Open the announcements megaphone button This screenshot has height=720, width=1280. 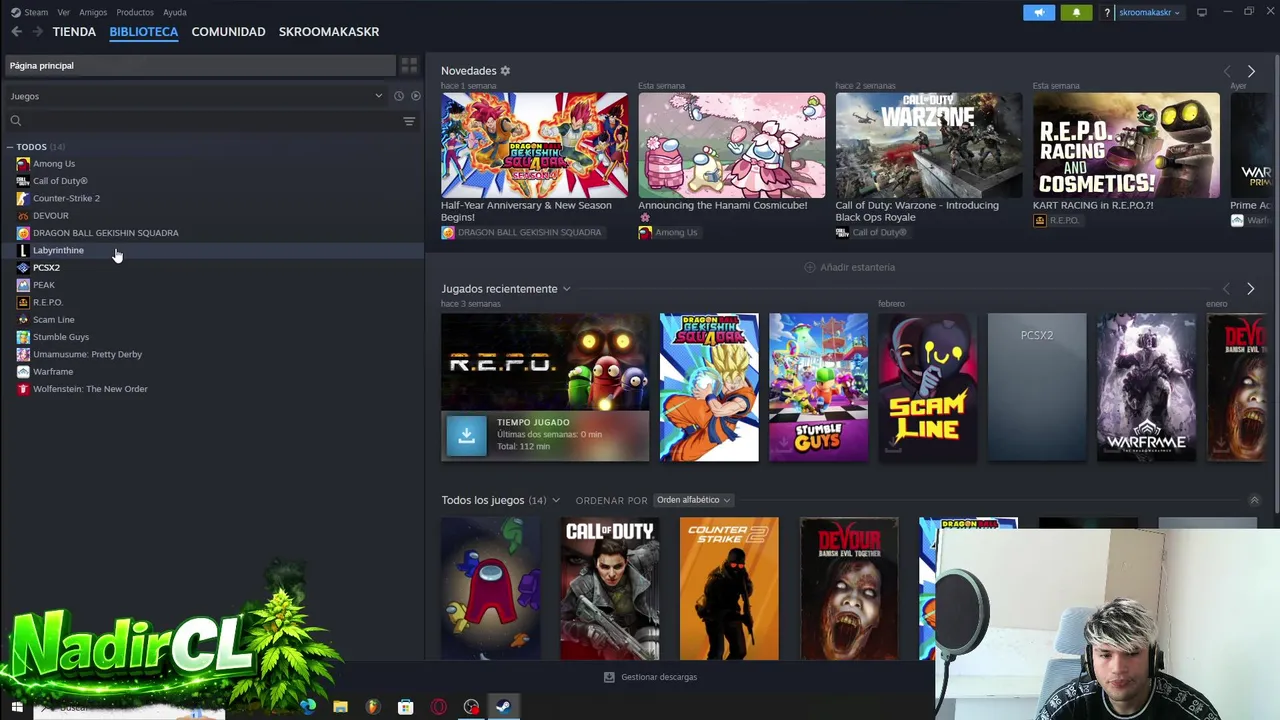[x=1039, y=12]
